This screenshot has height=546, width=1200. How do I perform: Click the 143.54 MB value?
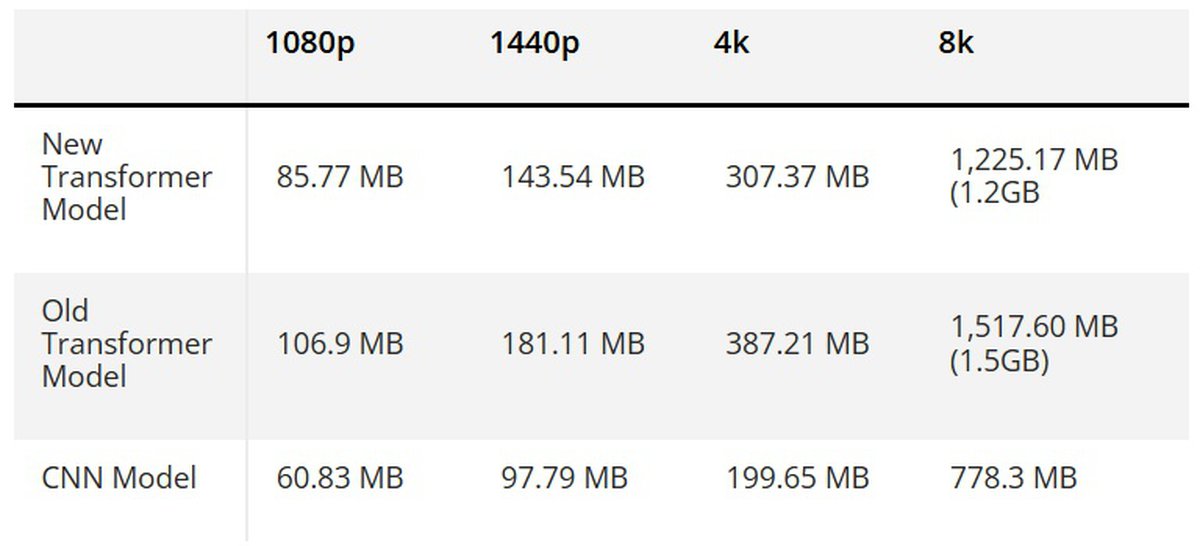[573, 178]
